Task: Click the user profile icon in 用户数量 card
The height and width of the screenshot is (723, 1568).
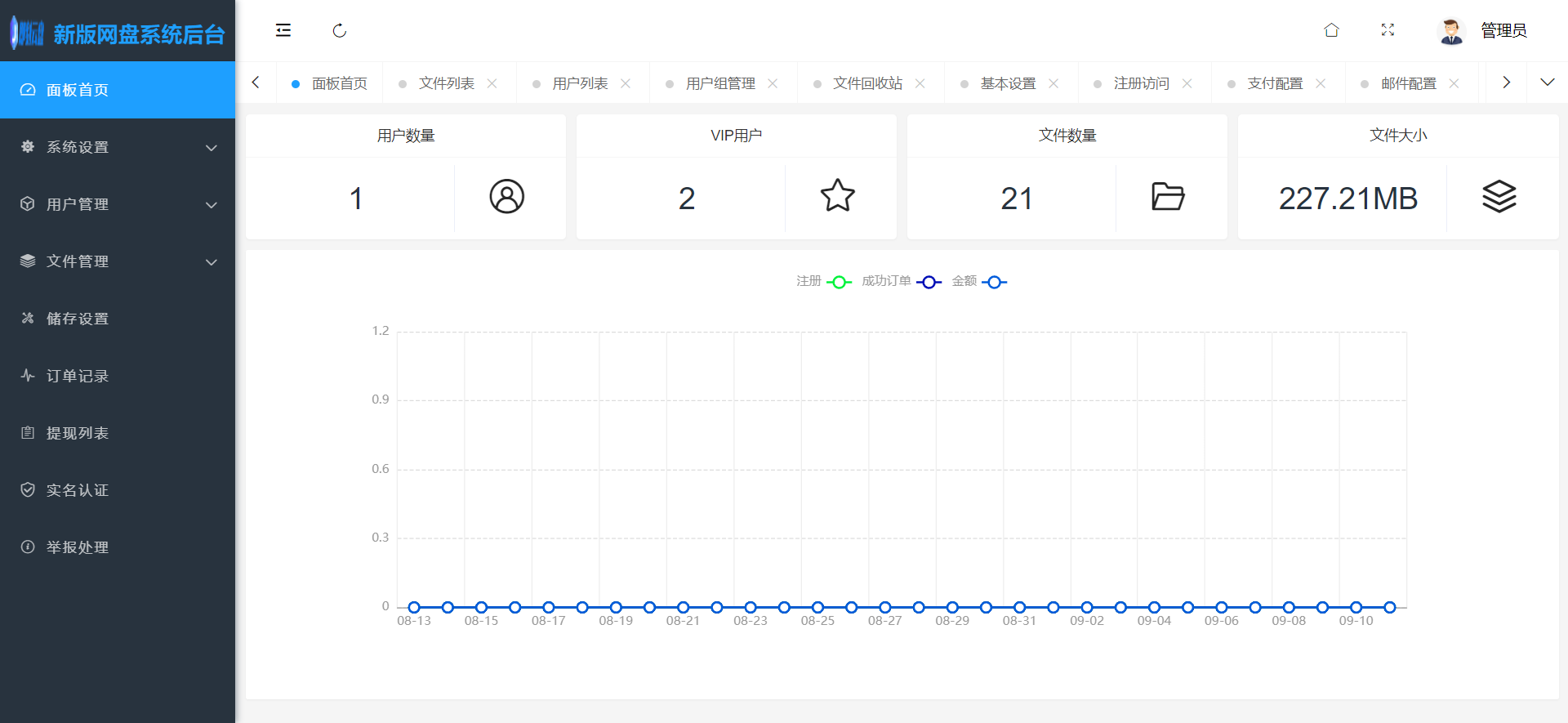Action: point(507,196)
